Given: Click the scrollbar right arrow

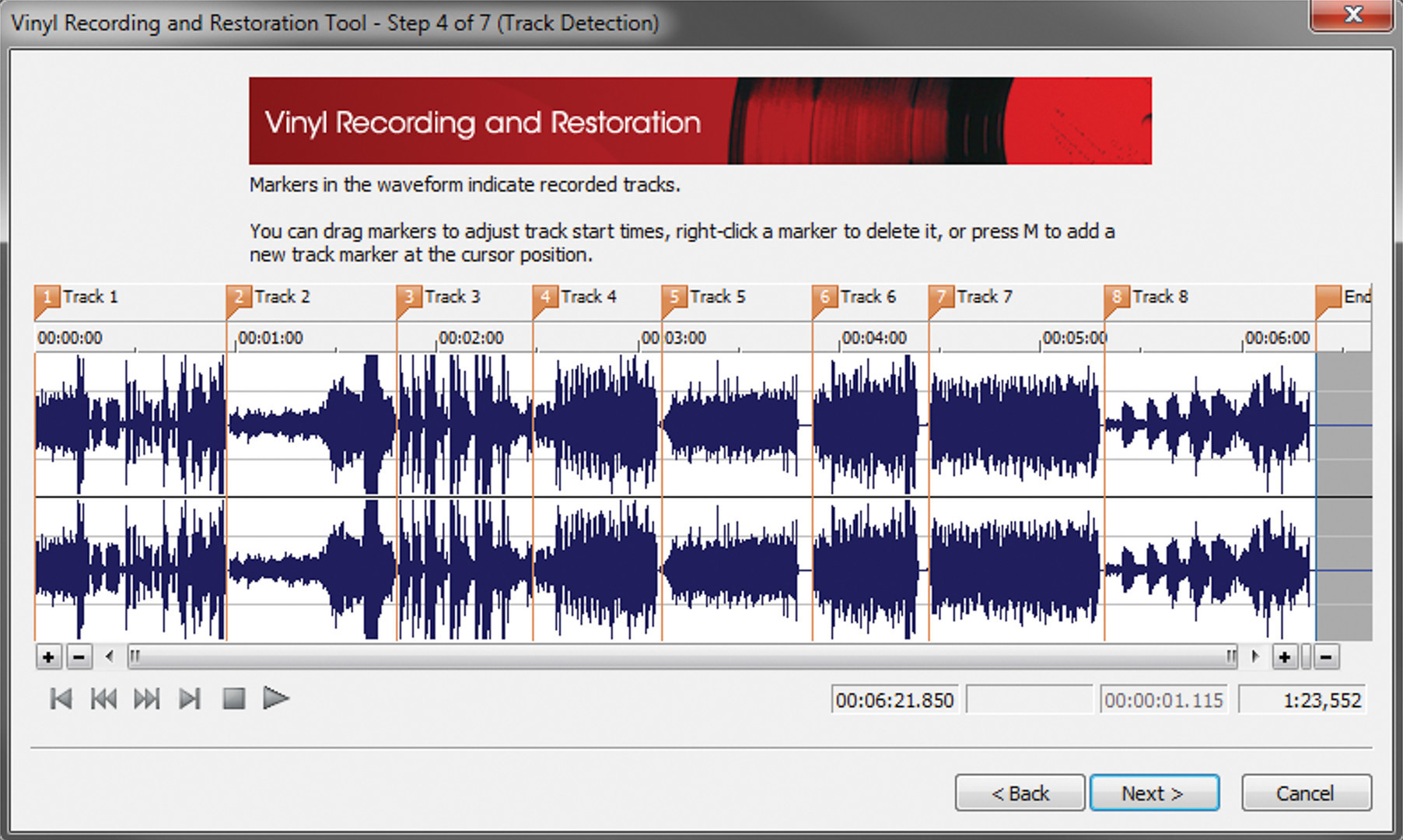Looking at the screenshot, I should (1255, 657).
